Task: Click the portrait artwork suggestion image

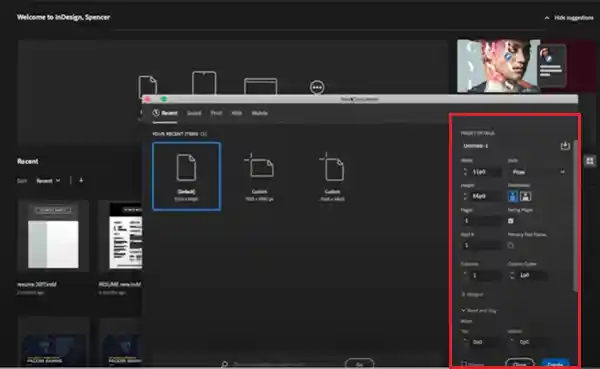Action: pyautogui.click(x=498, y=66)
